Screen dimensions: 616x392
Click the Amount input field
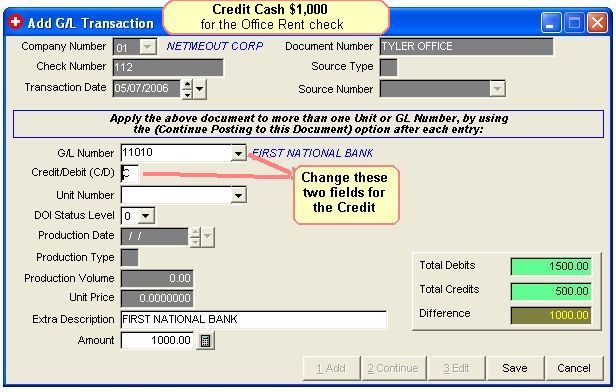(x=157, y=340)
